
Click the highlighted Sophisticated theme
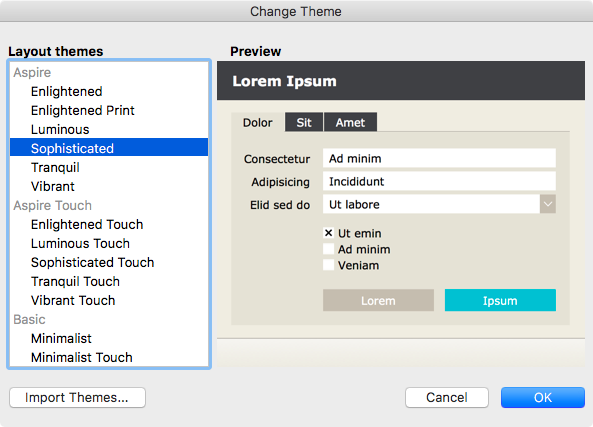[x=109, y=147]
